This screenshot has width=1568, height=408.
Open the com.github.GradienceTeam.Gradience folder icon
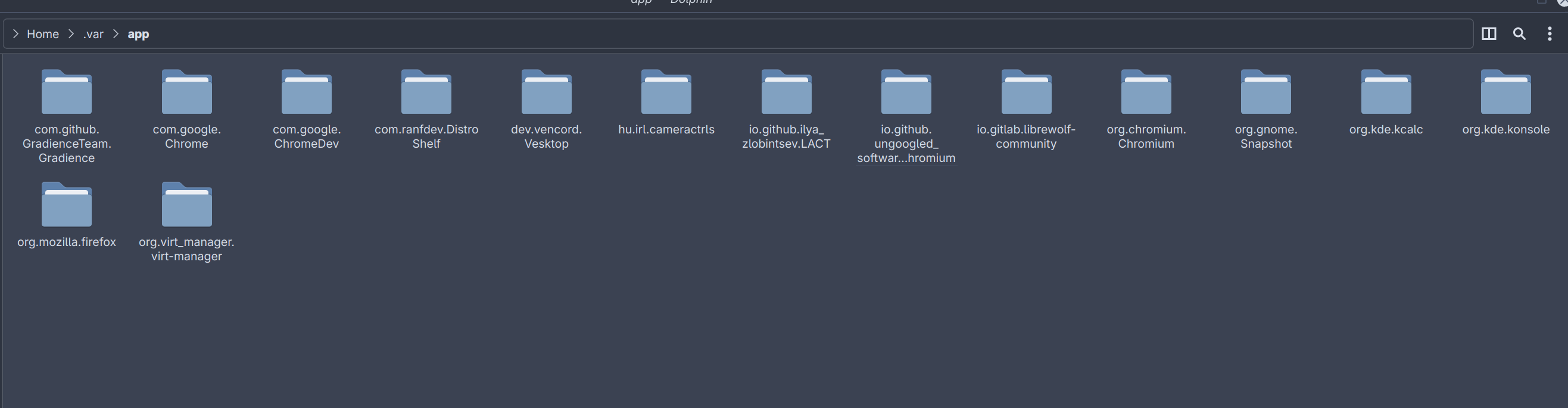click(x=66, y=92)
